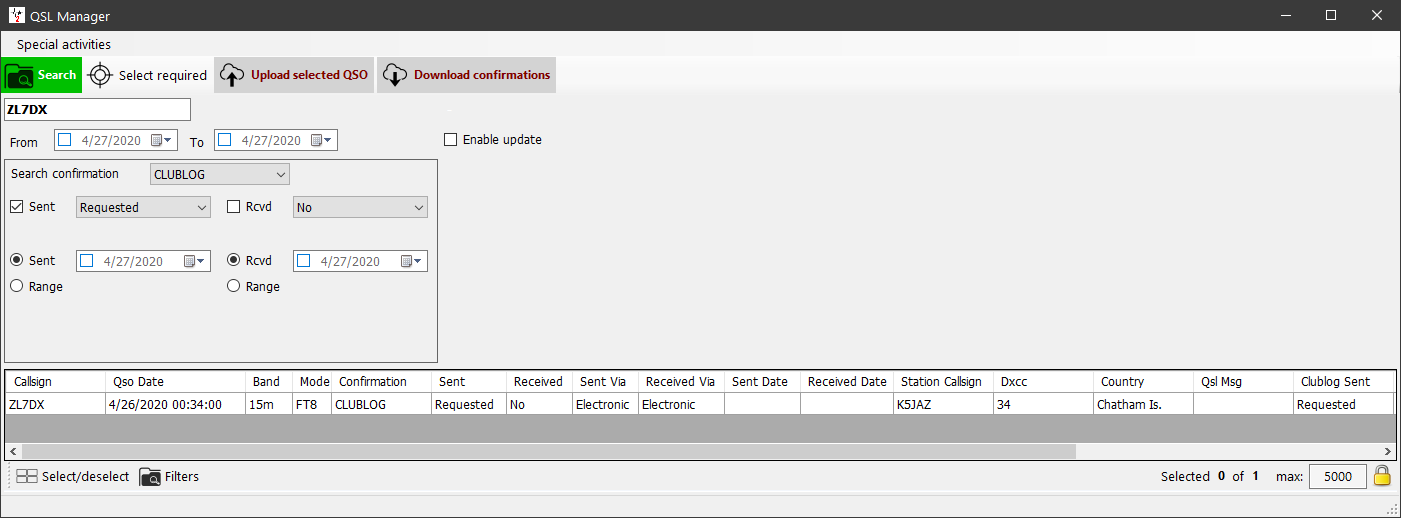
Task: Click the K5JAZ station callsign cell
Action: pyautogui.click(x=943, y=404)
